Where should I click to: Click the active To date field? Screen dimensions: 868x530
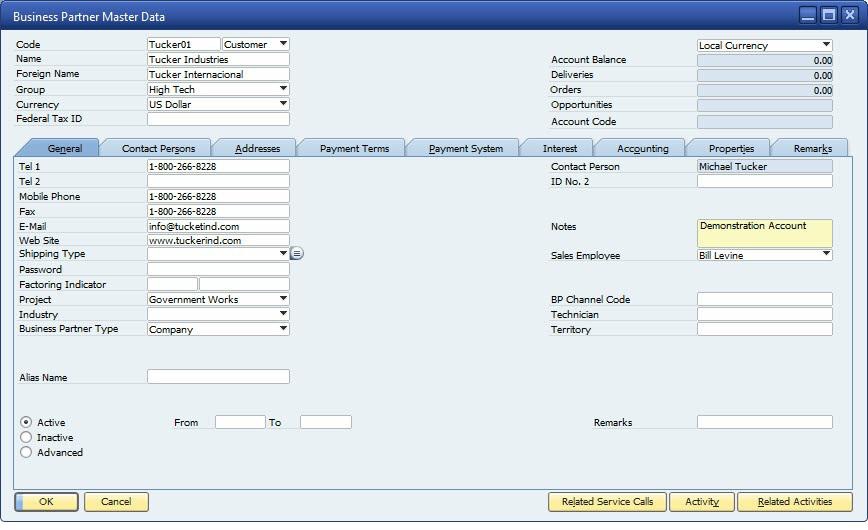[326, 422]
